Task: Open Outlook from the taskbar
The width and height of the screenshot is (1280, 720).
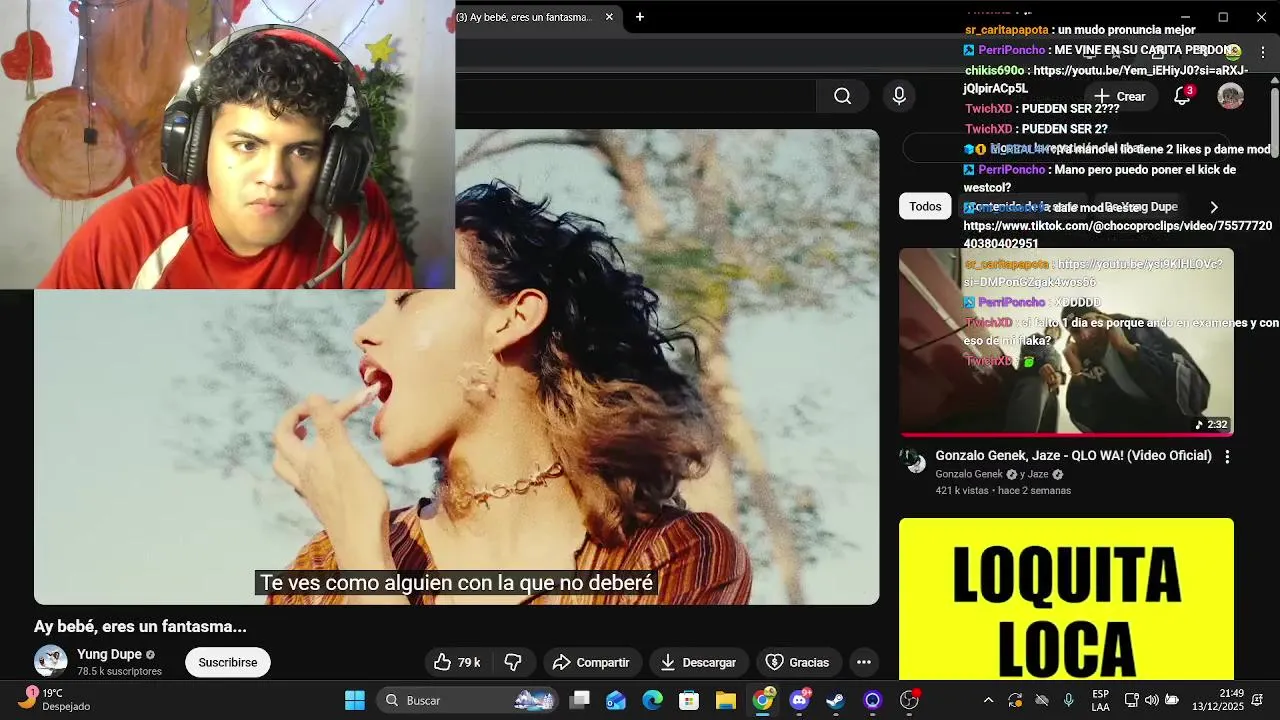Action: coord(616,700)
